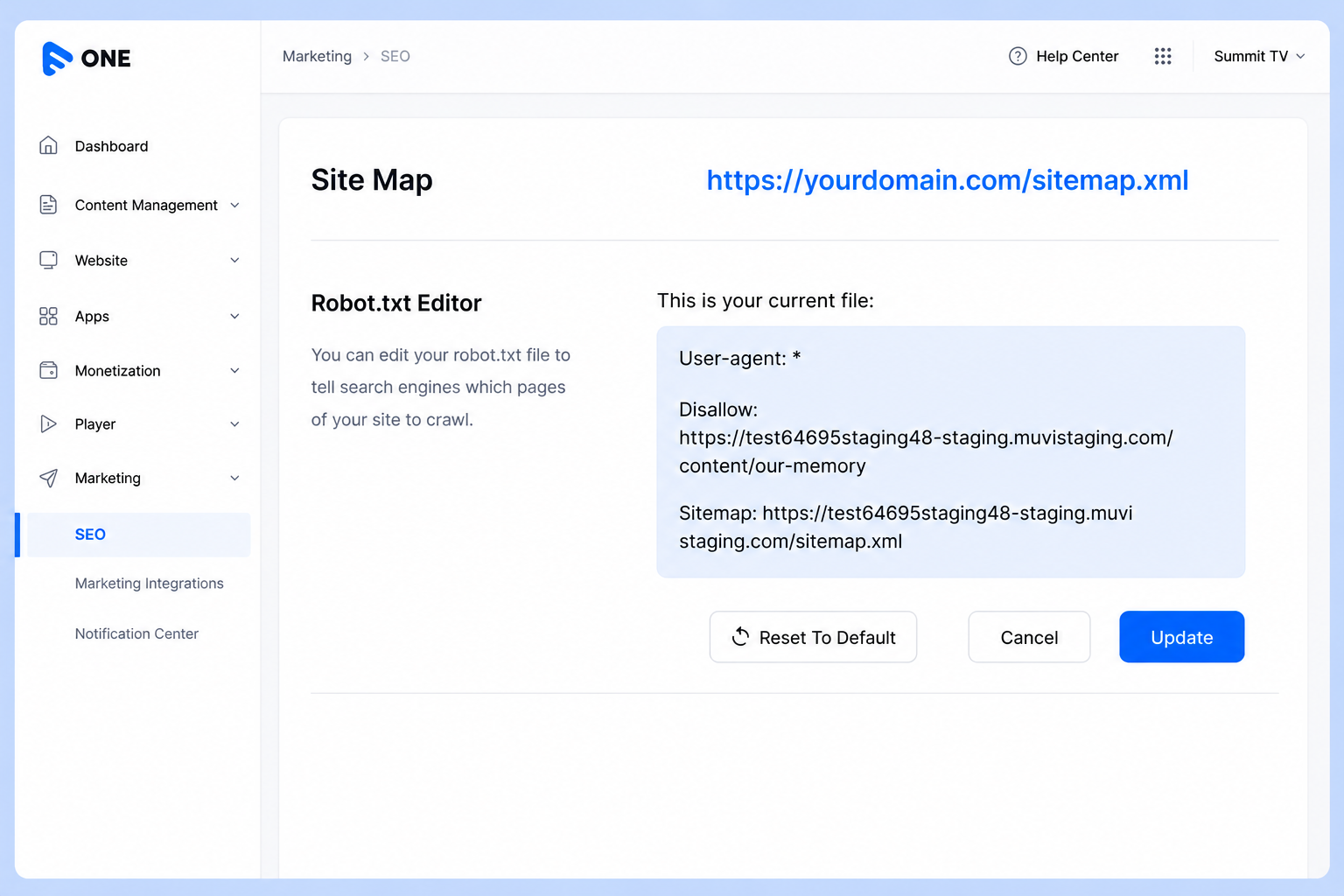1344x896 pixels.
Task: Click the reset arrow icon in Reset To Default
Action: pyautogui.click(x=740, y=637)
